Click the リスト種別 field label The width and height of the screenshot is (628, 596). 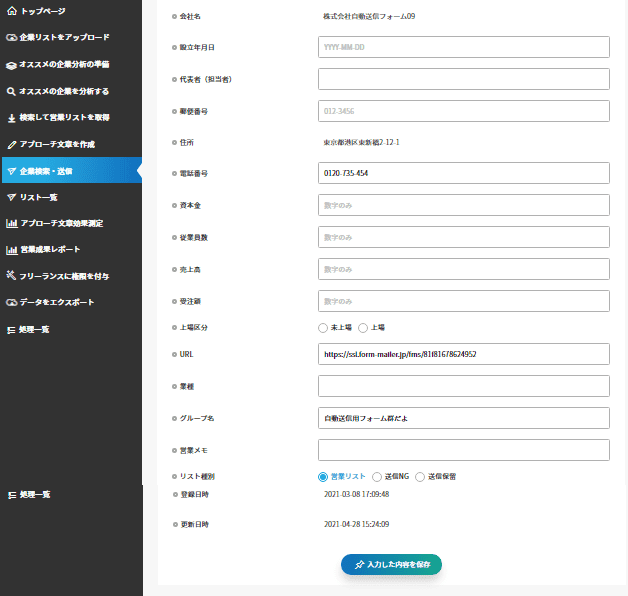click(197, 477)
